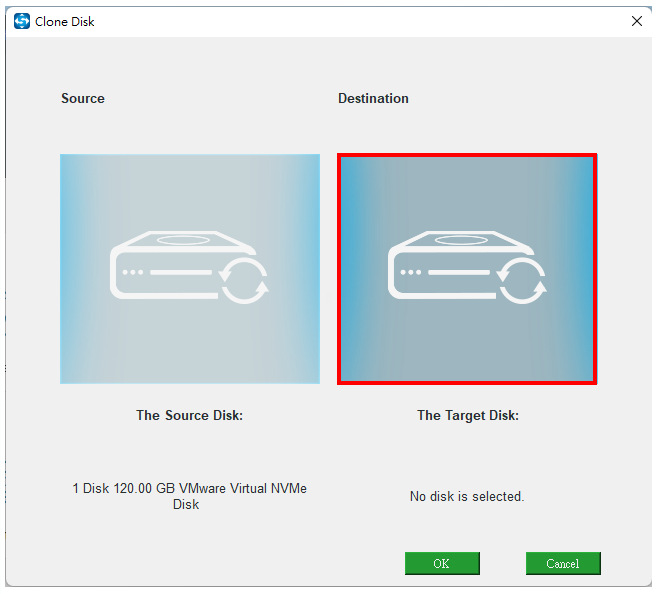Viewport: 663px width, 594px height.
Task: Confirm cloning with the OK button
Action: pos(442,563)
